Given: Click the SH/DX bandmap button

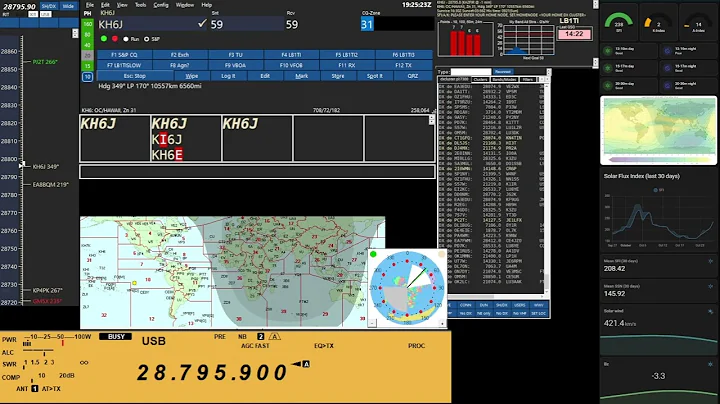Looking at the screenshot, I should coord(49,6).
